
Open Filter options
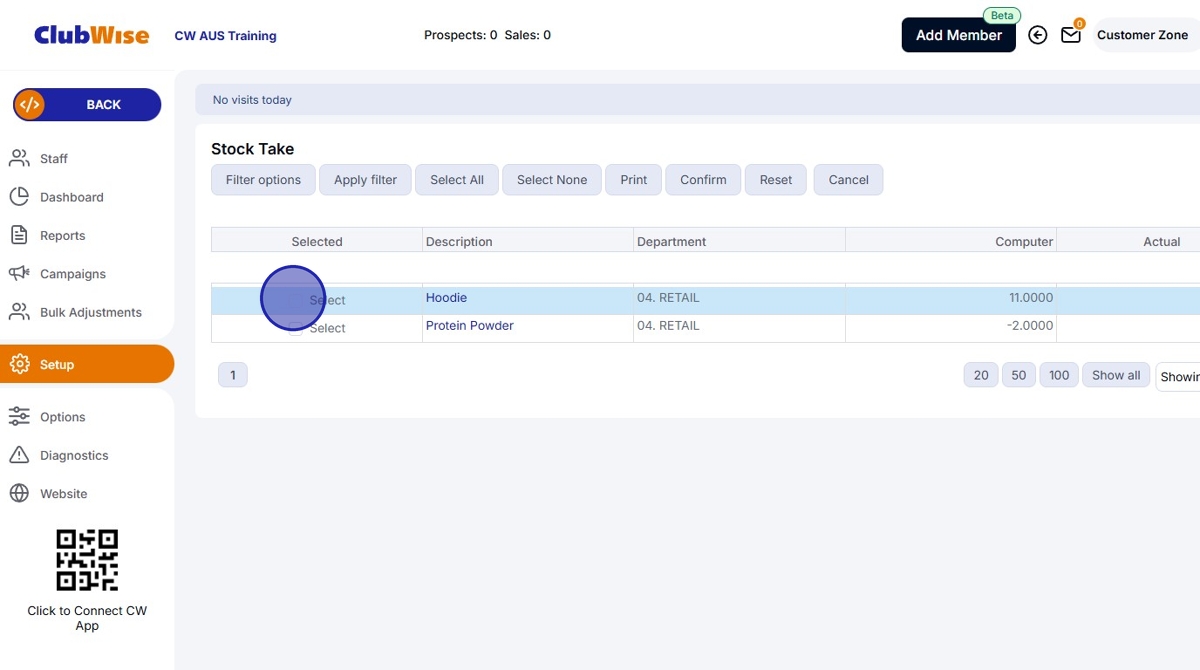point(263,180)
